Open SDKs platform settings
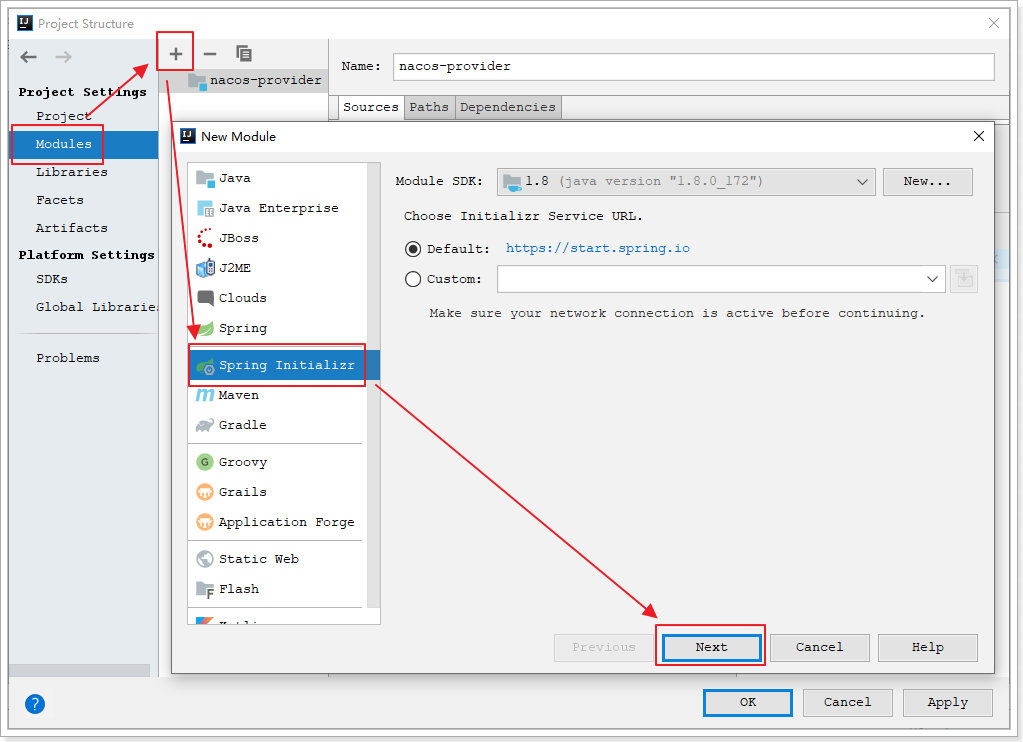 click(52, 279)
